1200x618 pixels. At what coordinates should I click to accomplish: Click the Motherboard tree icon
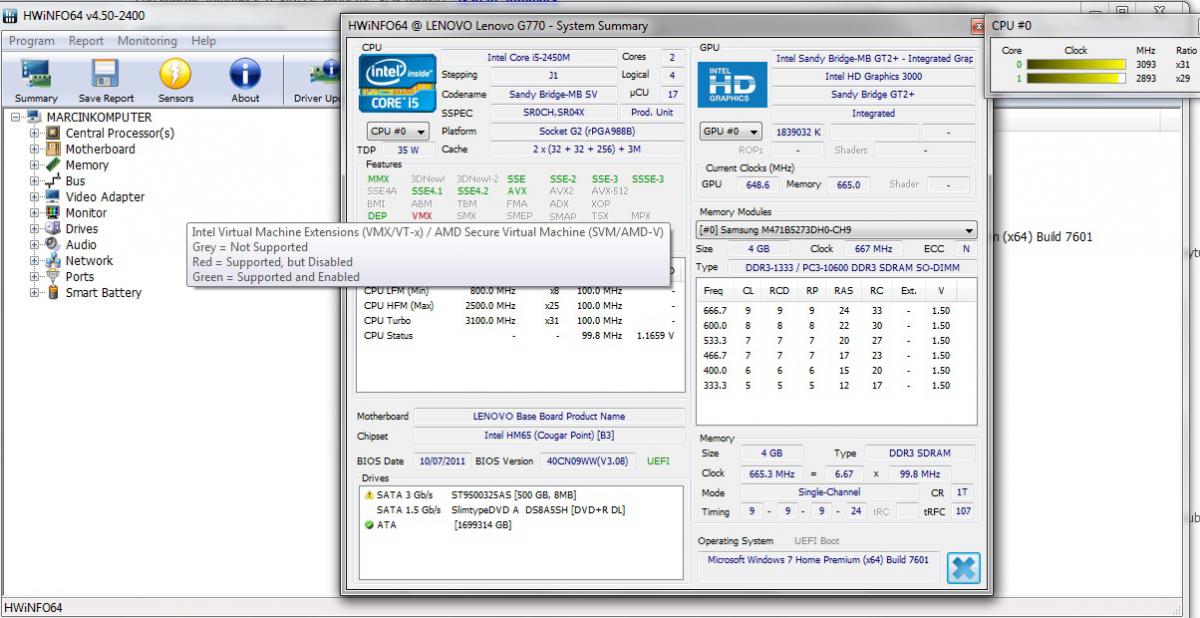click(x=54, y=149)
